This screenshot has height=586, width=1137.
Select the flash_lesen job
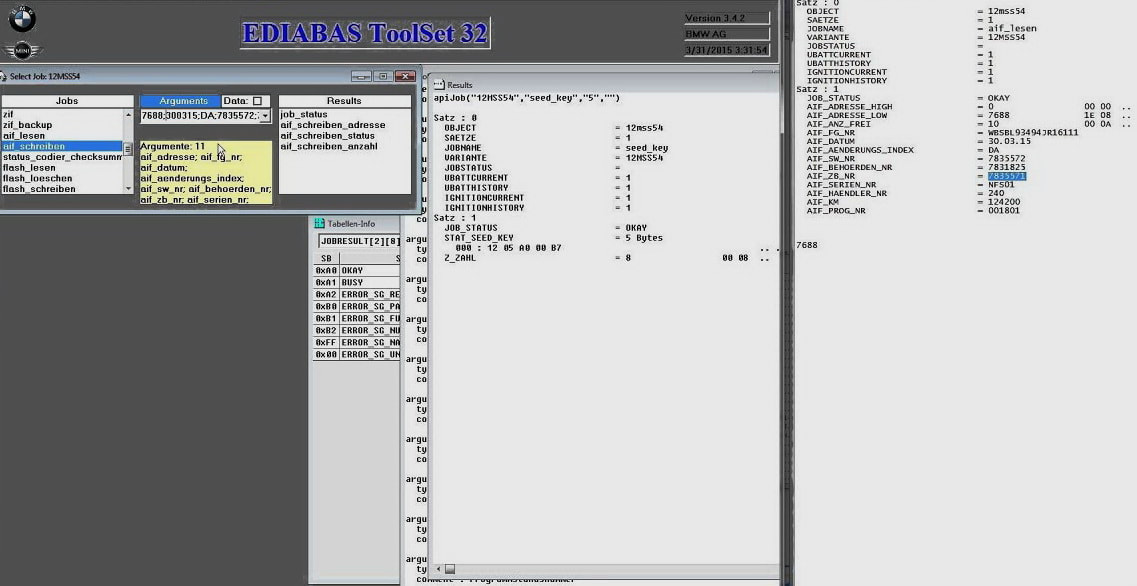[62, 168]
